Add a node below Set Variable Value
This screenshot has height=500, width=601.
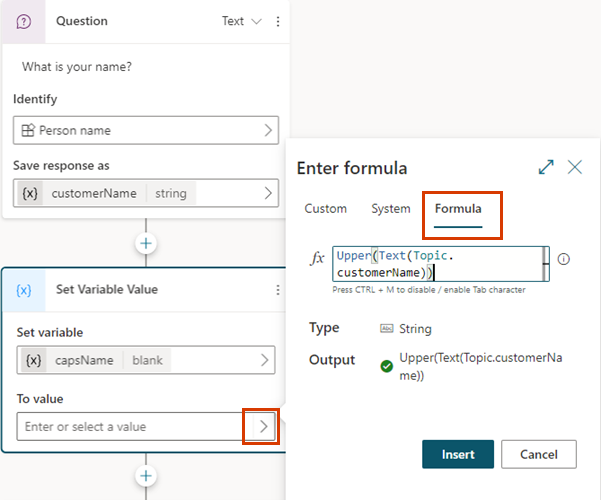click(x=147, y=476)
